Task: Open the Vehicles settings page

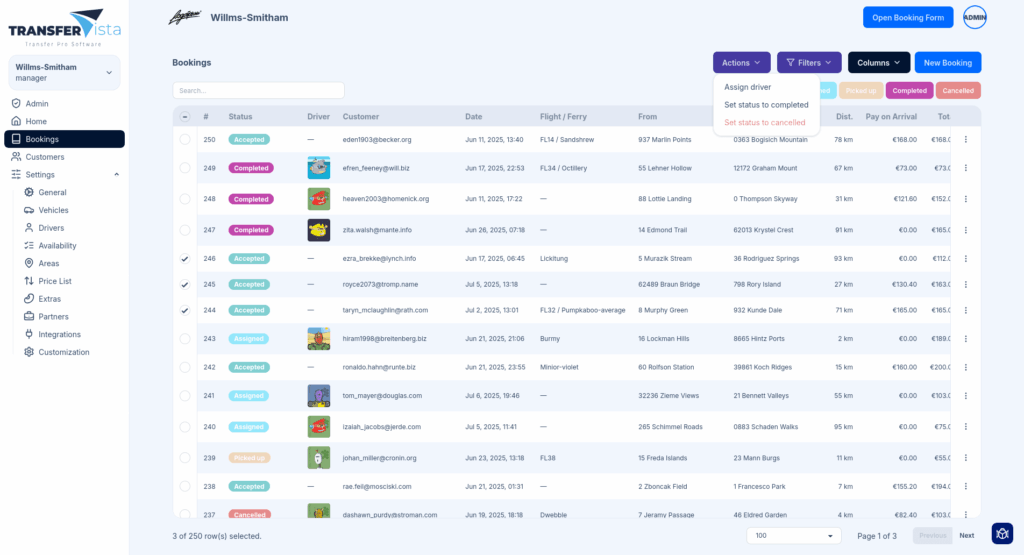Action: pos(53,210)
